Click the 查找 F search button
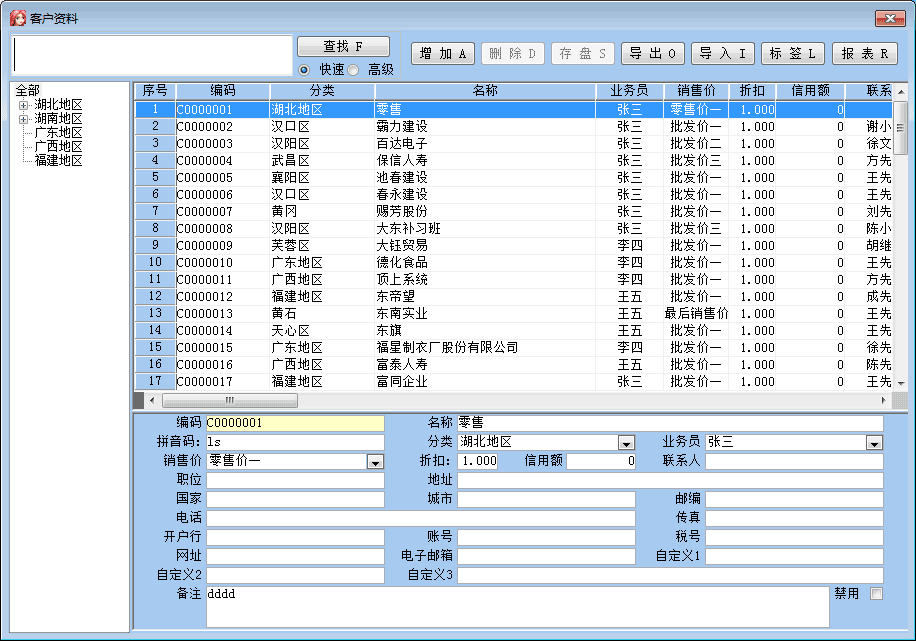The height and width of the screenshot is (641, 916). (343, 47)
